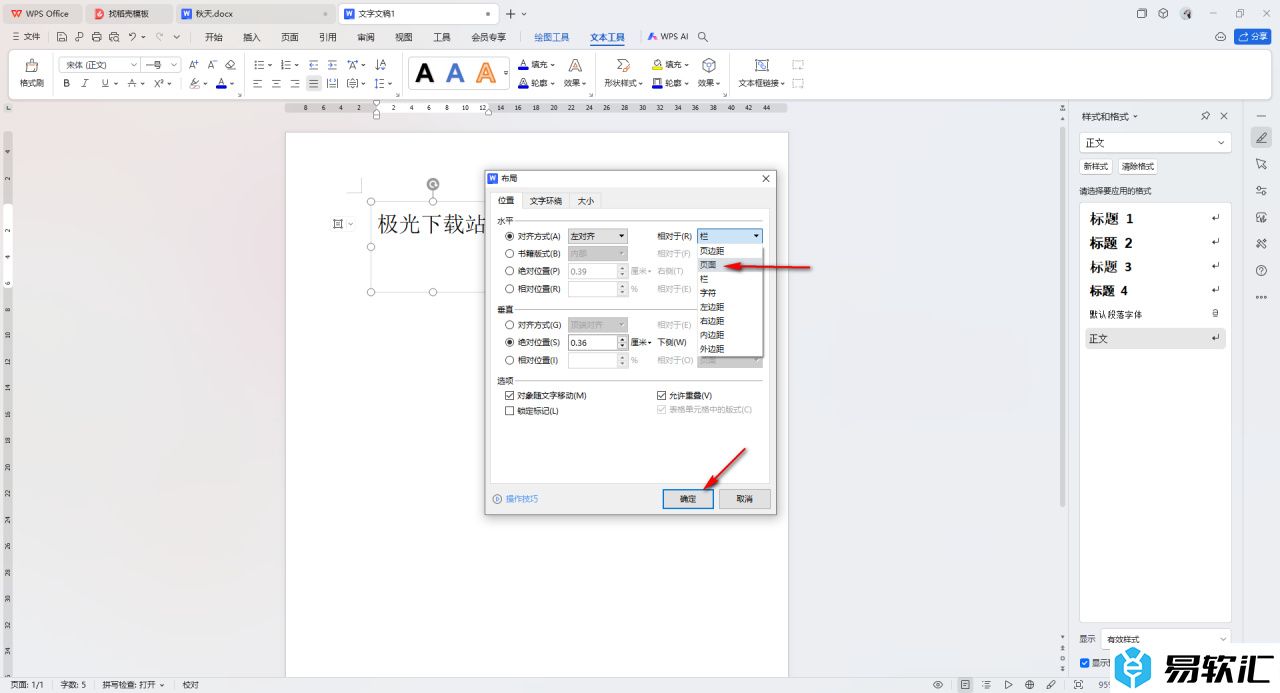Switch to 大小 tab in dialog

pyautogui.click(x=585, y=201)
